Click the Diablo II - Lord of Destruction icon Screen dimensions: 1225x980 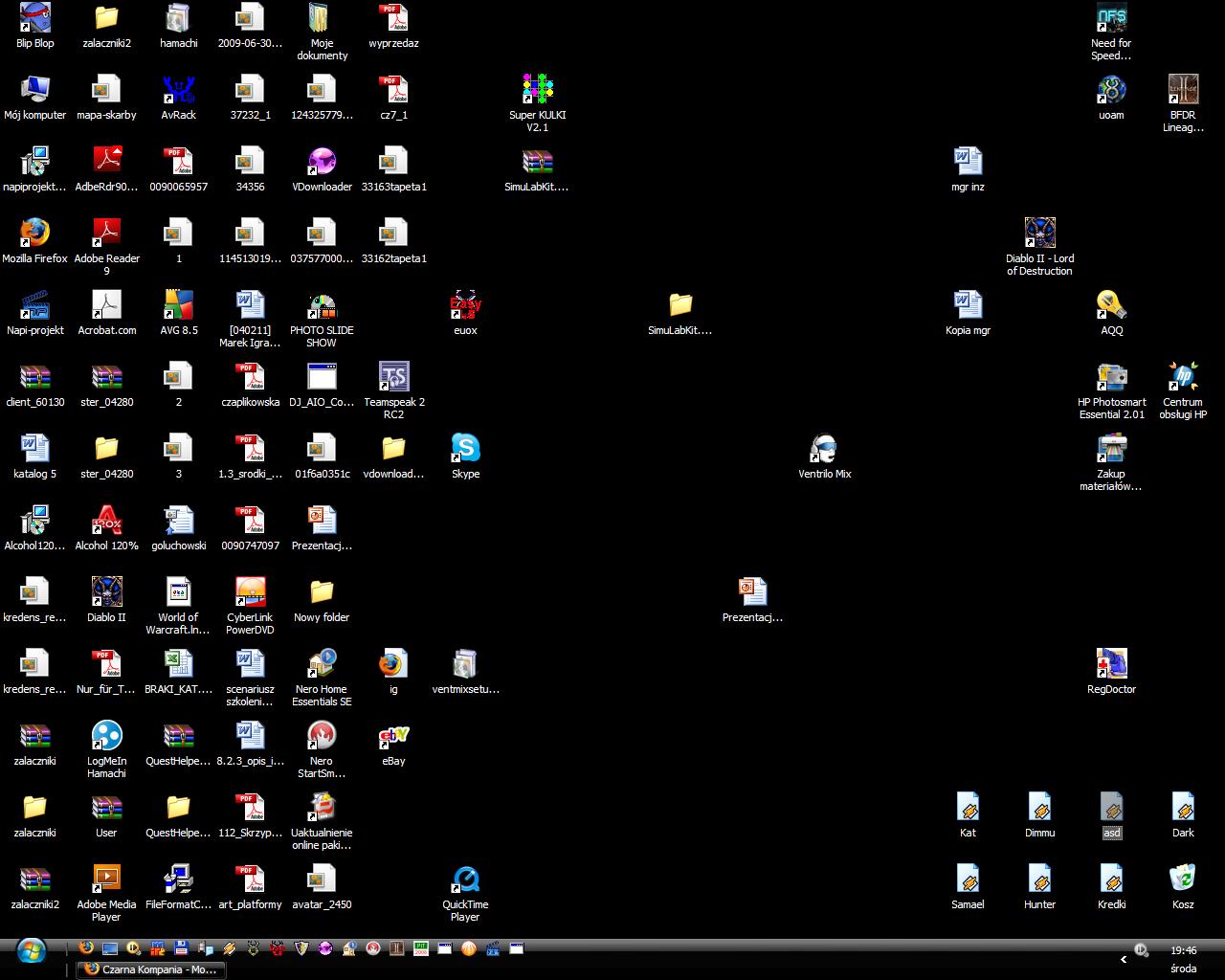1039,234
